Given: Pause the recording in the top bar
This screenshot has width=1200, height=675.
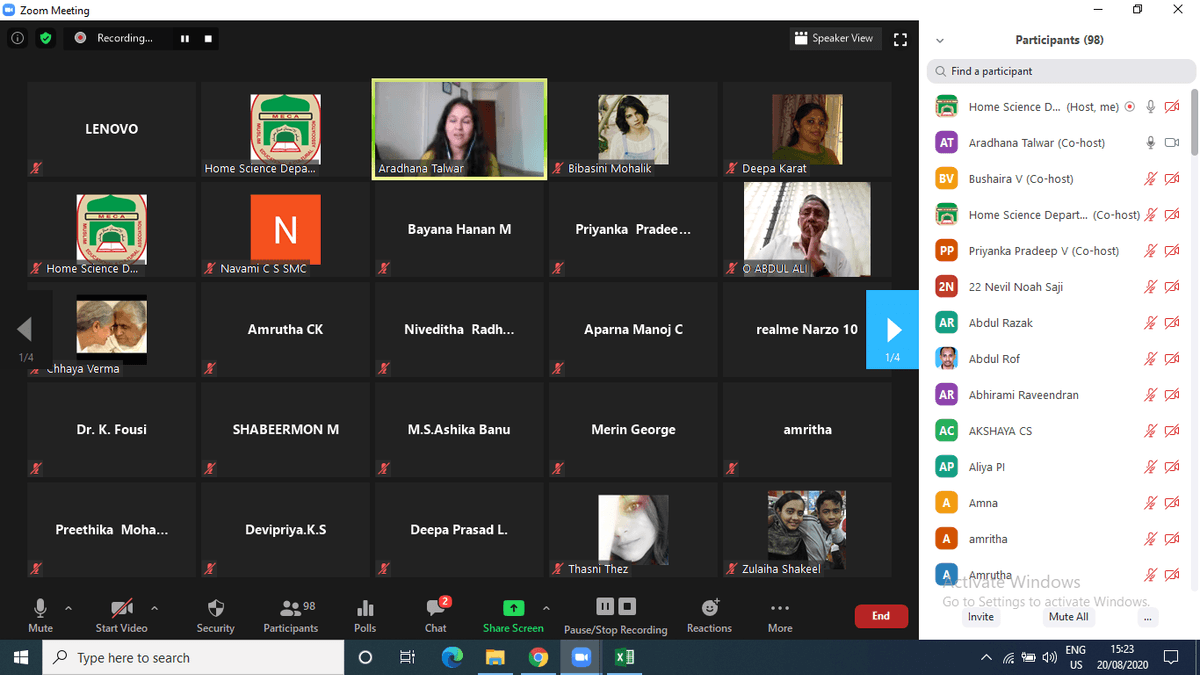Looking at the screenshot, I should (185, 39).
